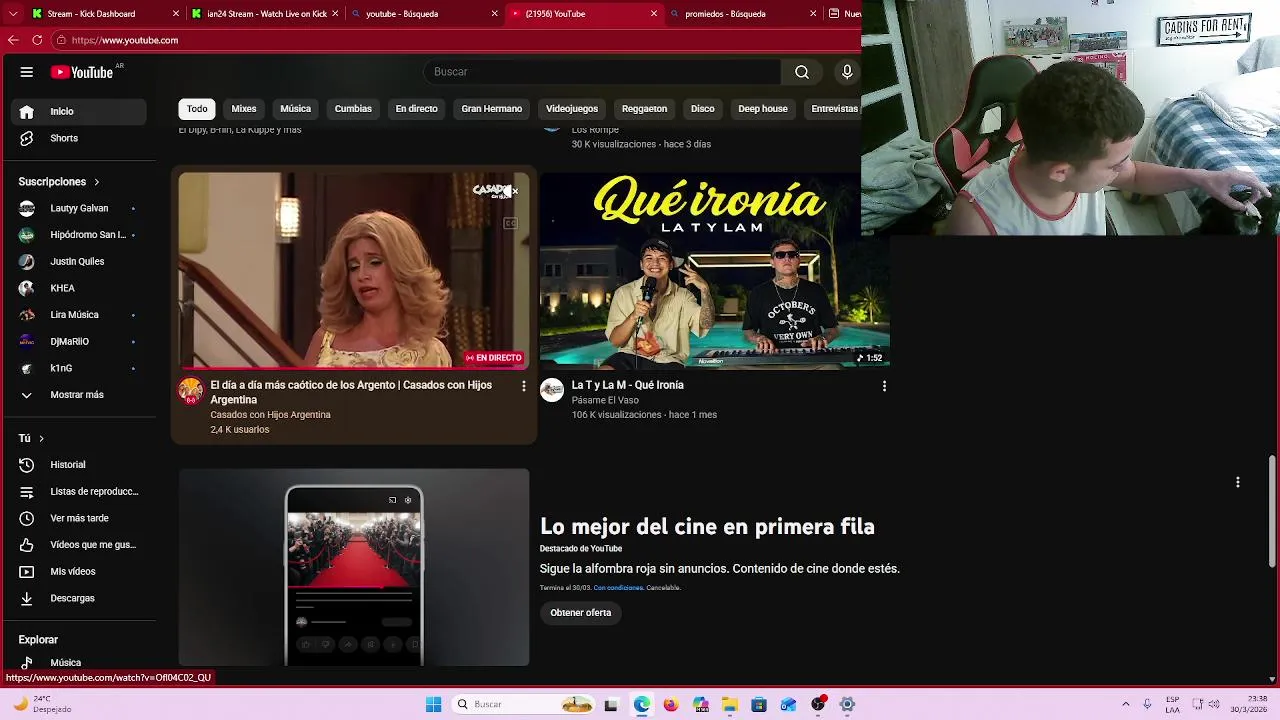
Task: Select the Videojuegos filter chip
Action: (x=572, y=109)
